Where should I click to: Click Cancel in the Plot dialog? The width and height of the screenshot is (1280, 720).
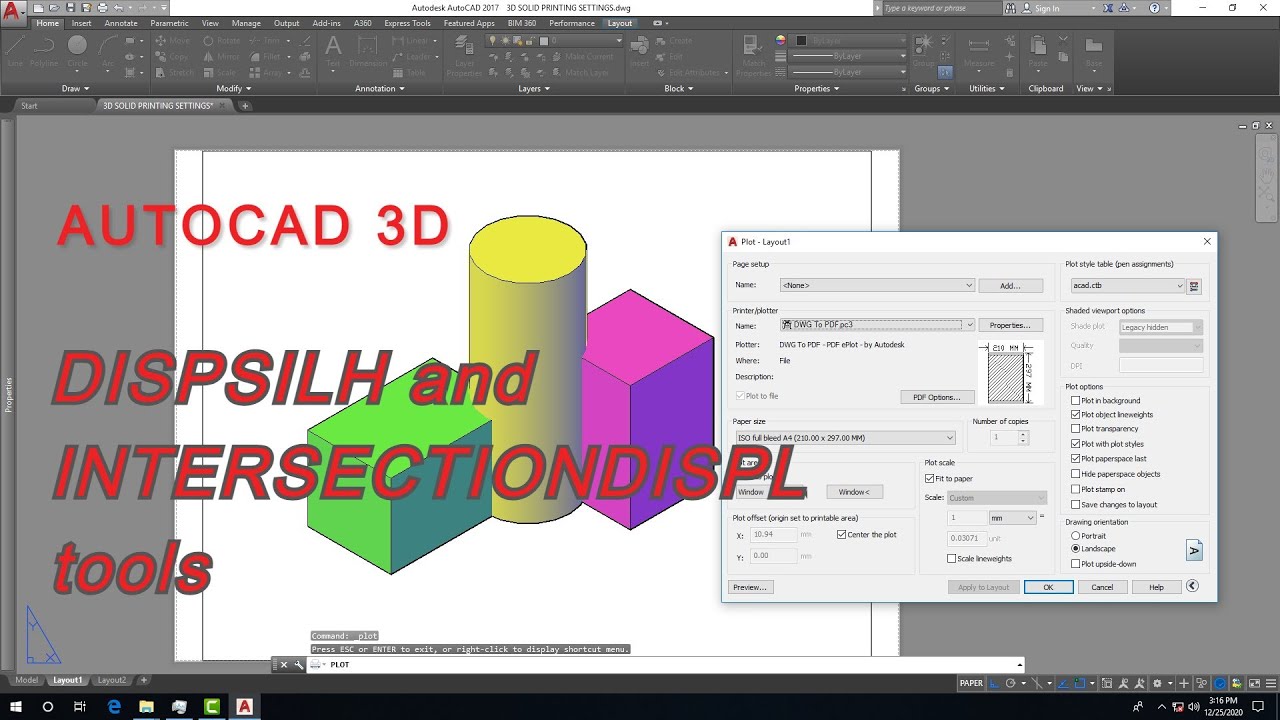tap(1102, 587)
